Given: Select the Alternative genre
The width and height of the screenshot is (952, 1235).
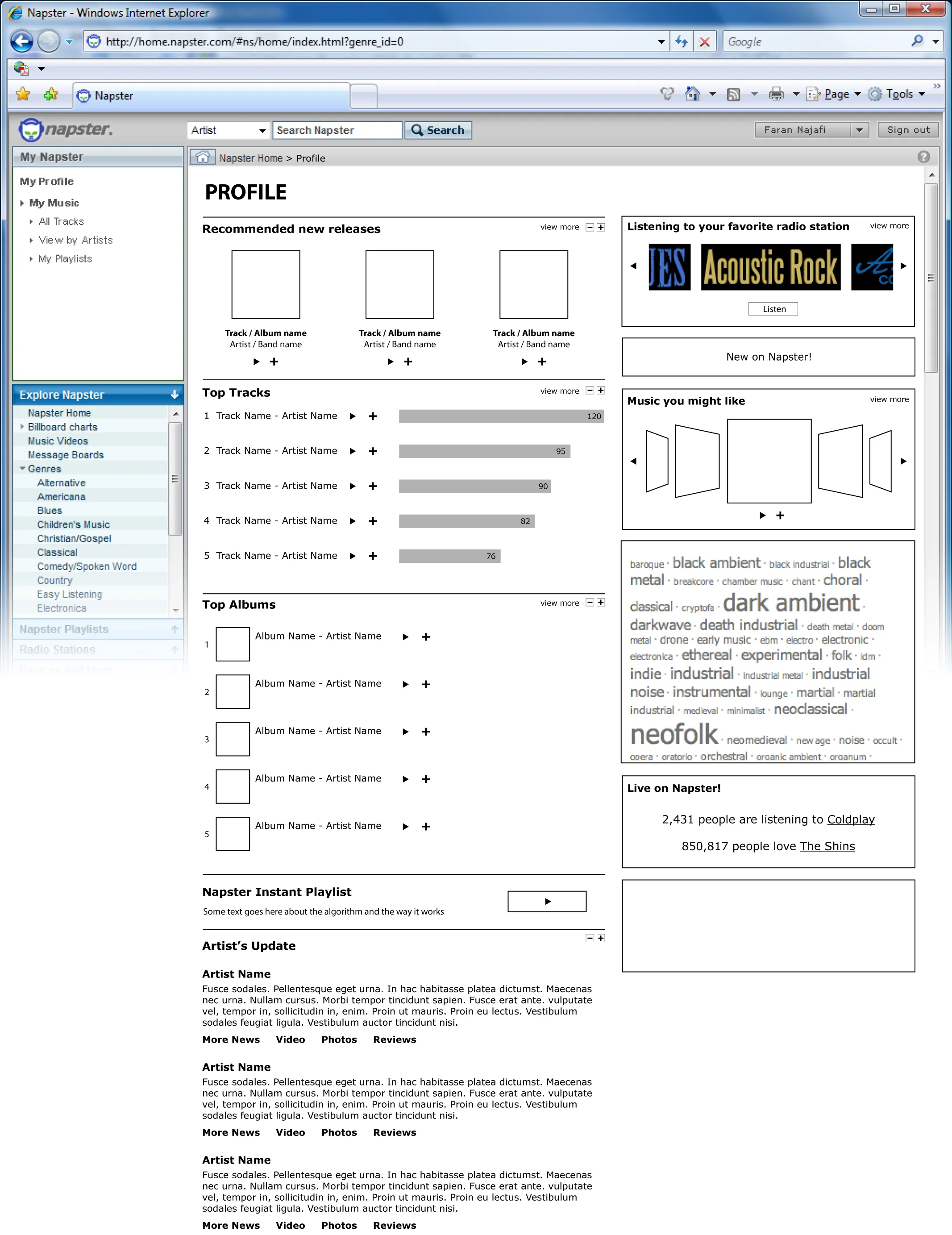Looking at the screenshot, I should pyautogui.click(x=62, y=482).
